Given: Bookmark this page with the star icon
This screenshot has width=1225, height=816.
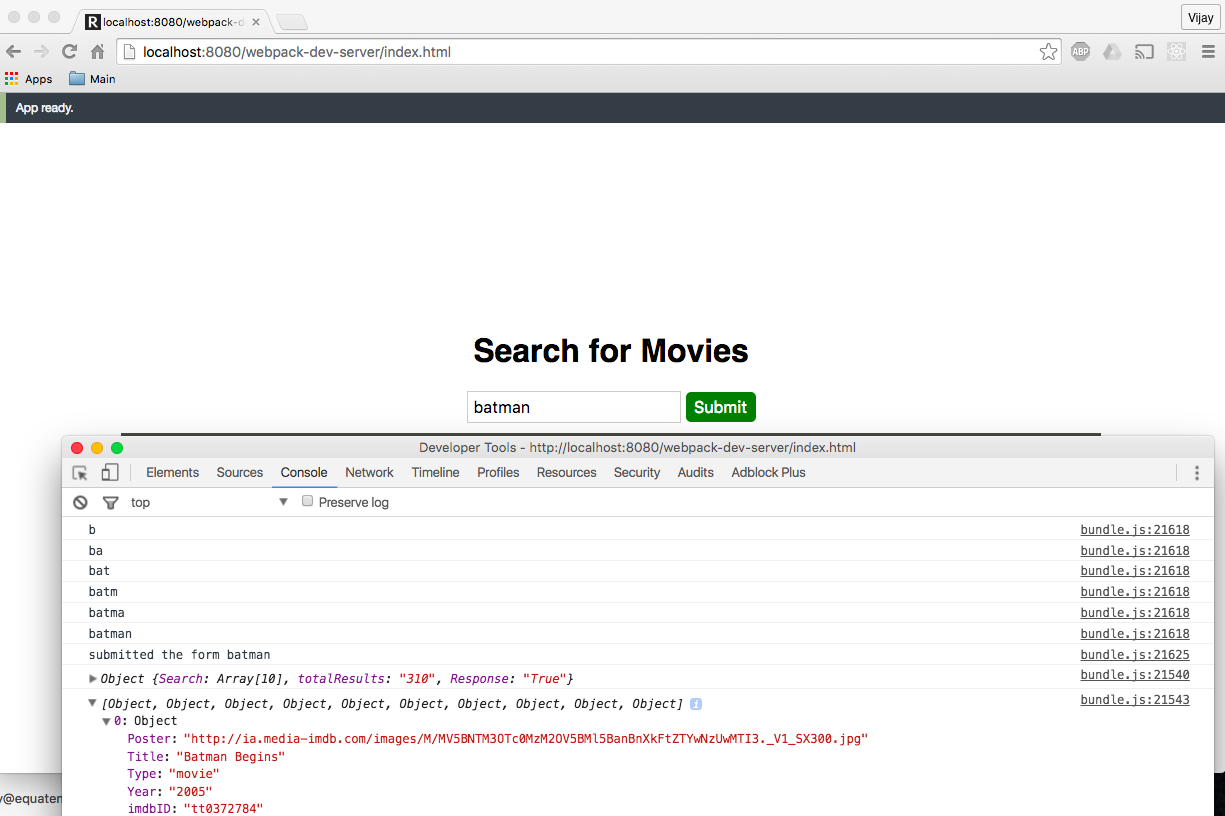Looking at the screenshot, I should click(x=1048, y=52).
